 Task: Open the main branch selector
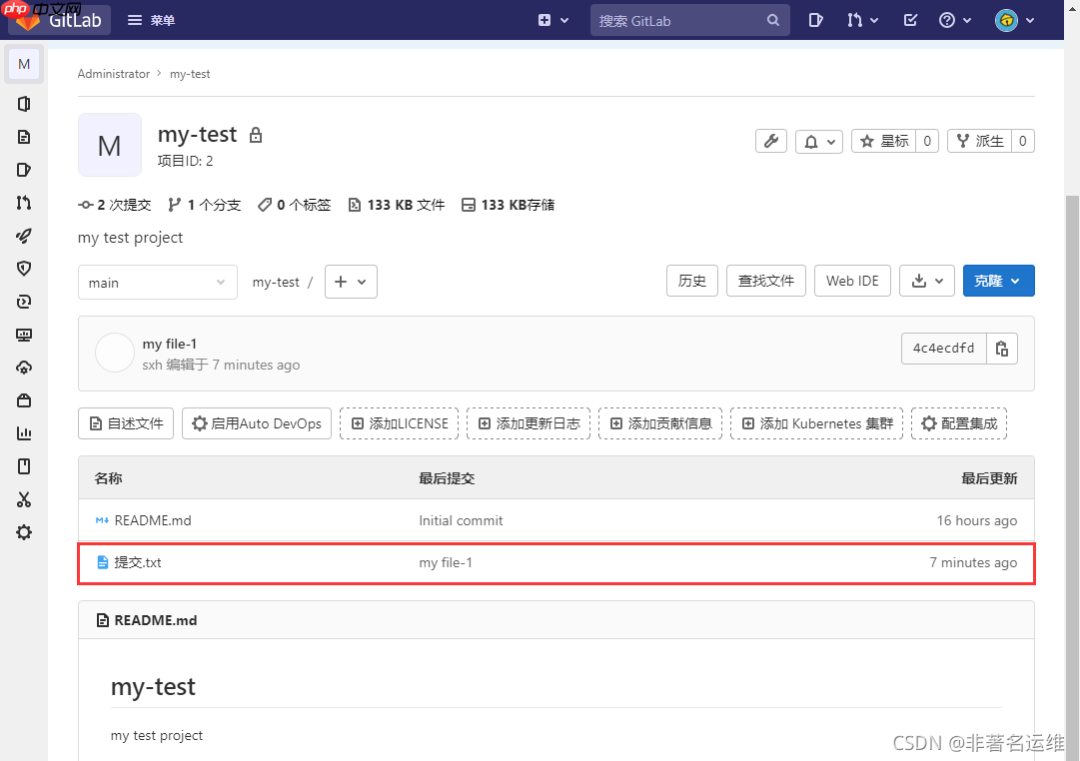[157, 282]
